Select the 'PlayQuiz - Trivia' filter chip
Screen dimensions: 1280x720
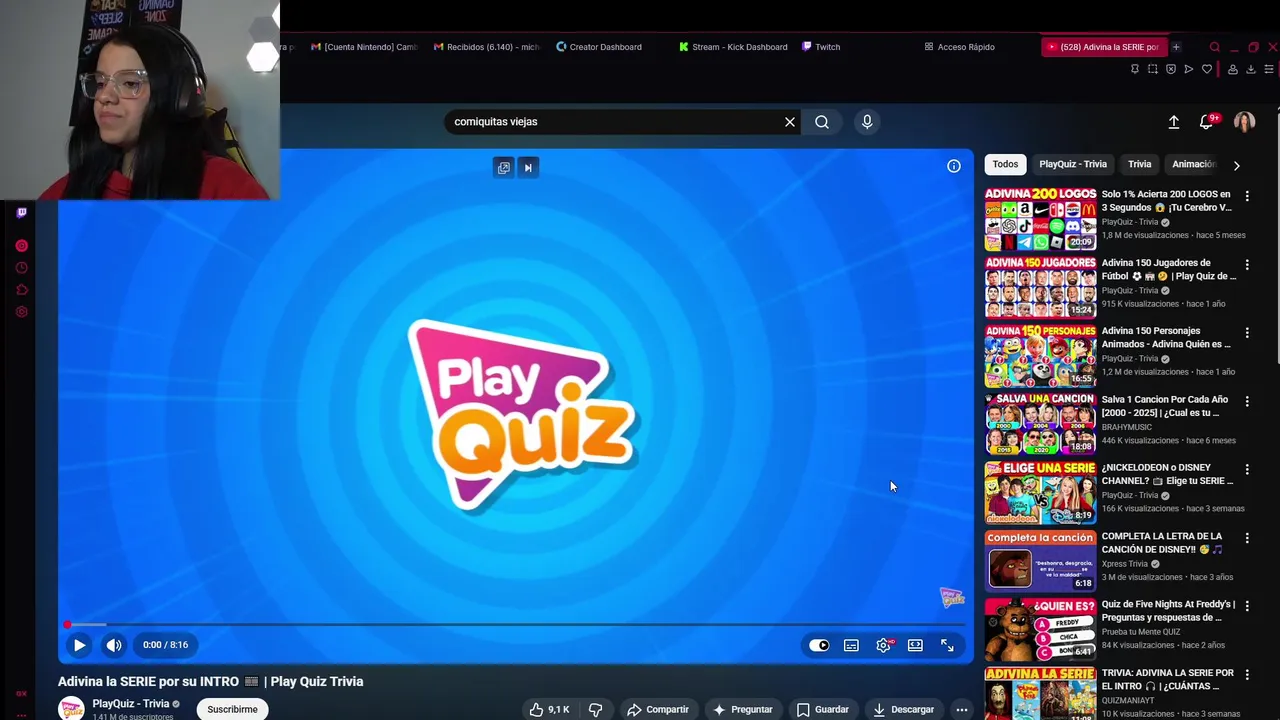(x=1073, y=164)
